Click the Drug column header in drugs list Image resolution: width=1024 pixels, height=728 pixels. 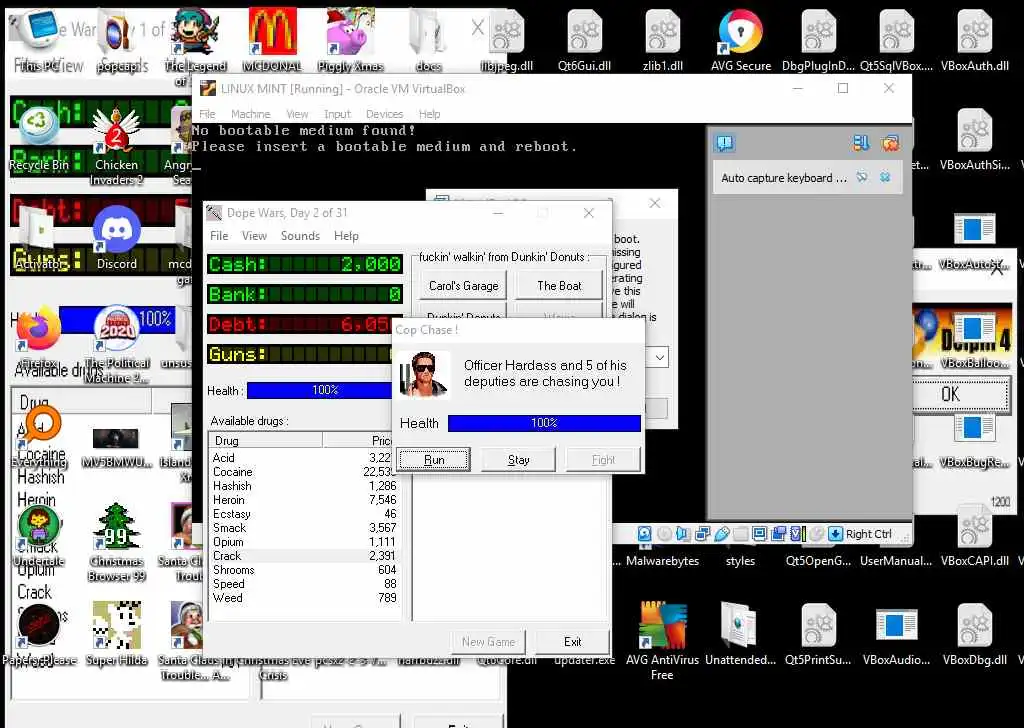click(x=265, y=440)
